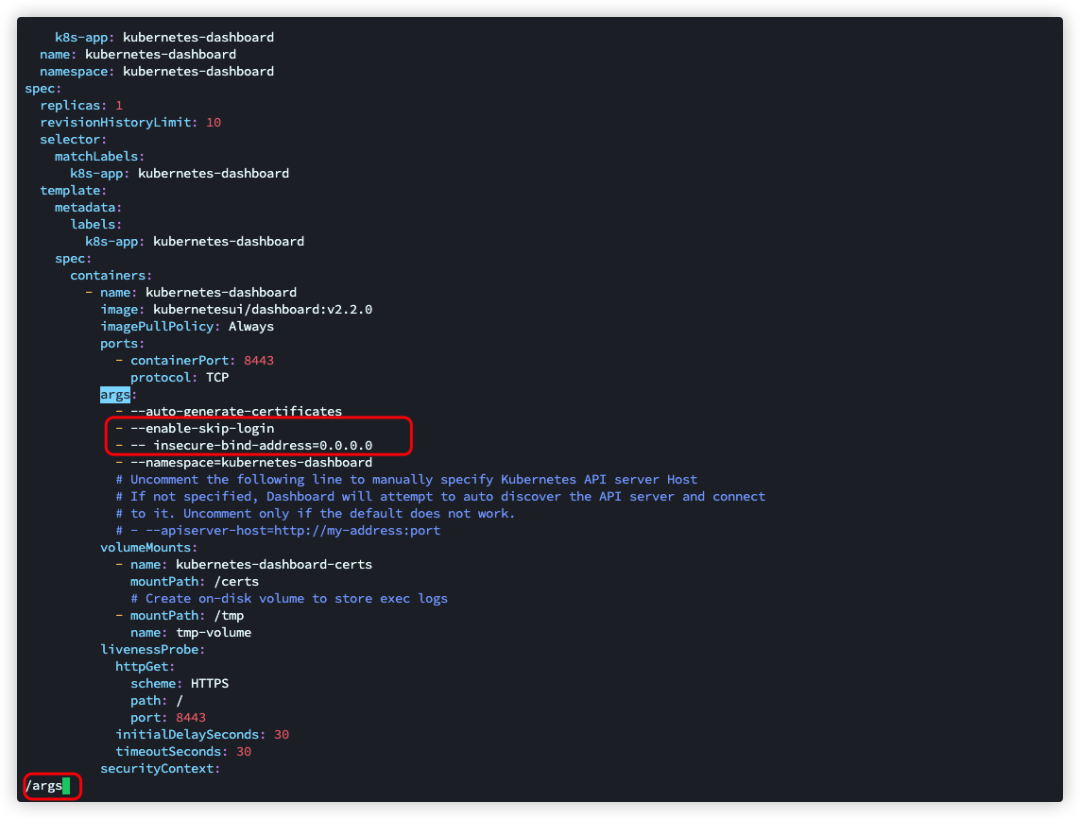Click the 'selector:' key

tap(73, 139)
